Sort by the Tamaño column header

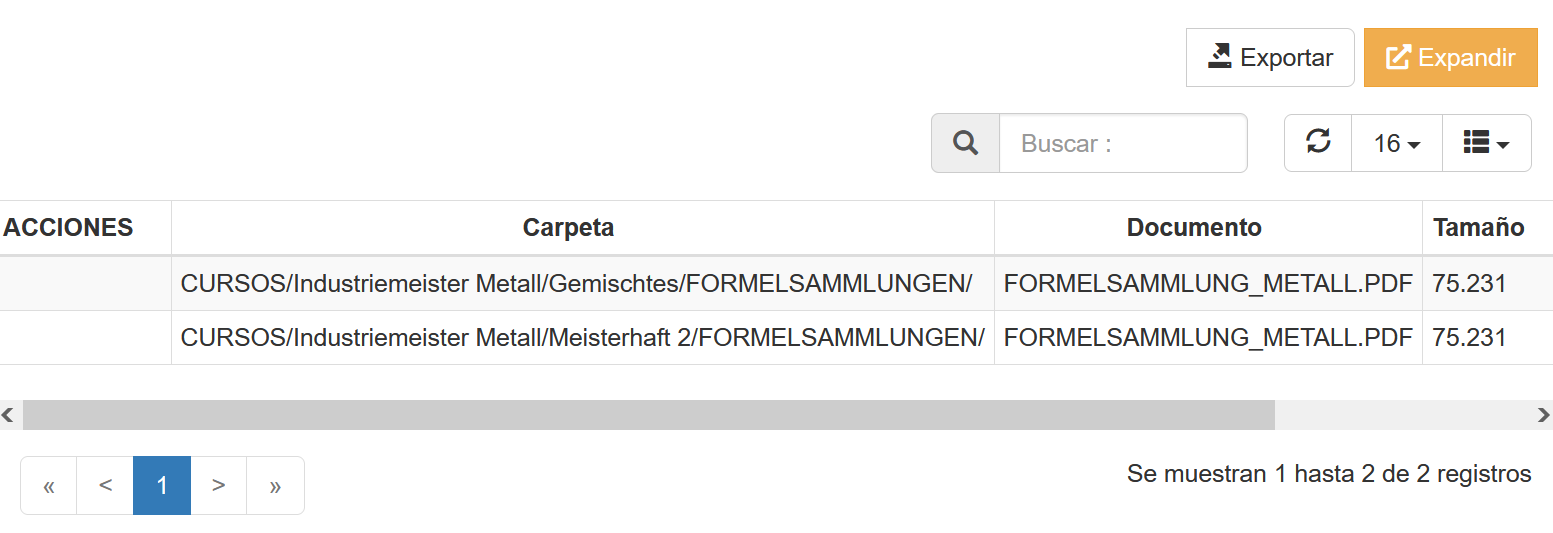[1478, 228]
